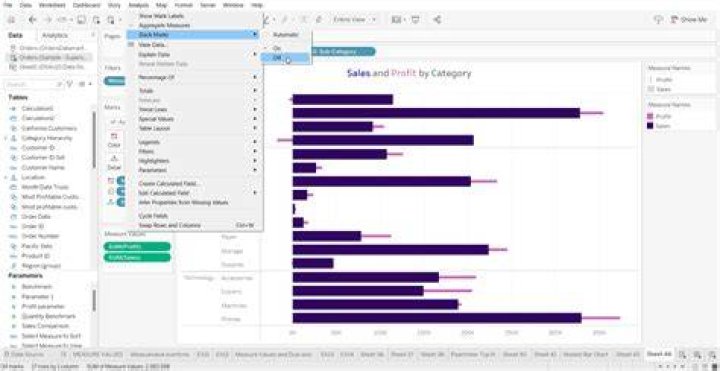The height and width of the screenshot is (371, 720).
Task: Open the Dashboard menu
Action: pos(86,5)
